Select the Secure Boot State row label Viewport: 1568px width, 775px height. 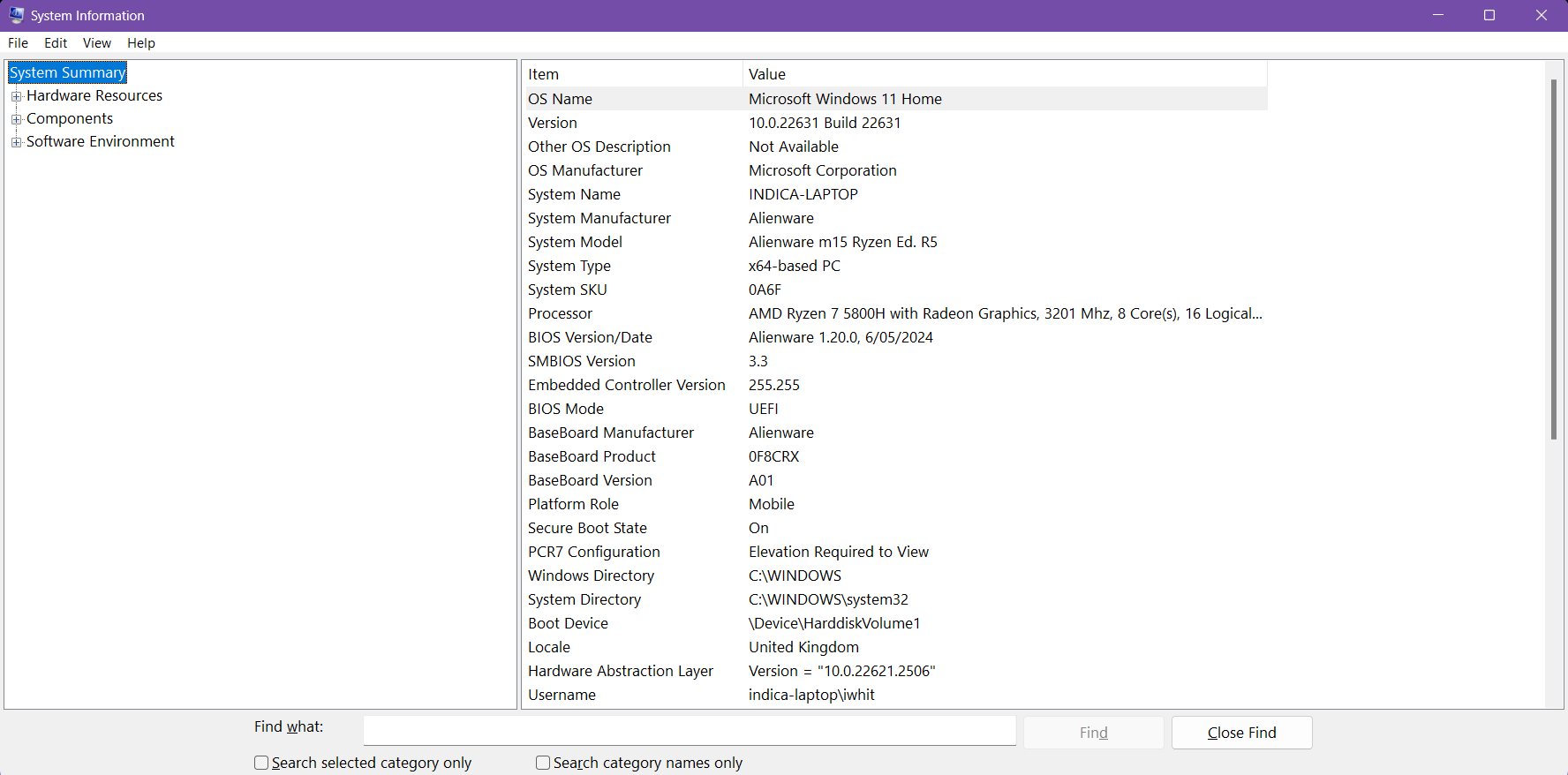[587, 528]
